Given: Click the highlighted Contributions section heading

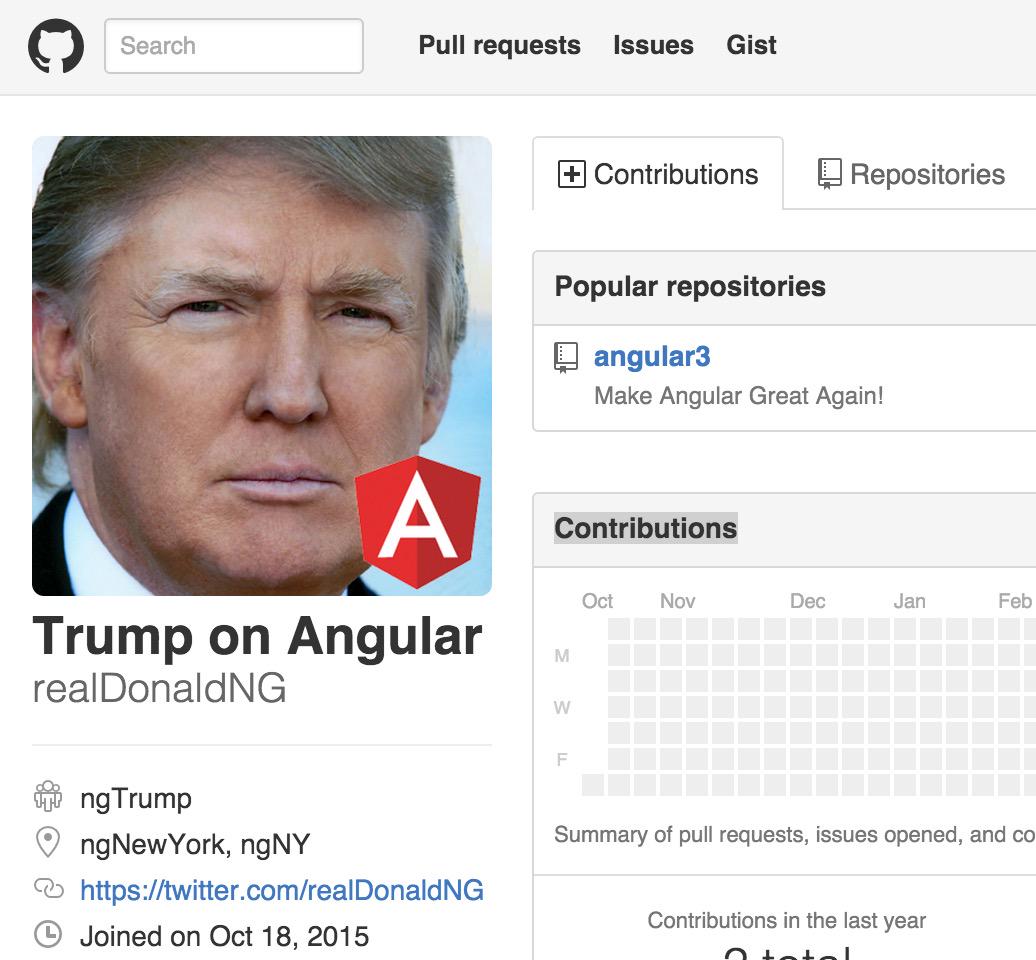Looking at the screenshot, I should click(x=646, y=529).
